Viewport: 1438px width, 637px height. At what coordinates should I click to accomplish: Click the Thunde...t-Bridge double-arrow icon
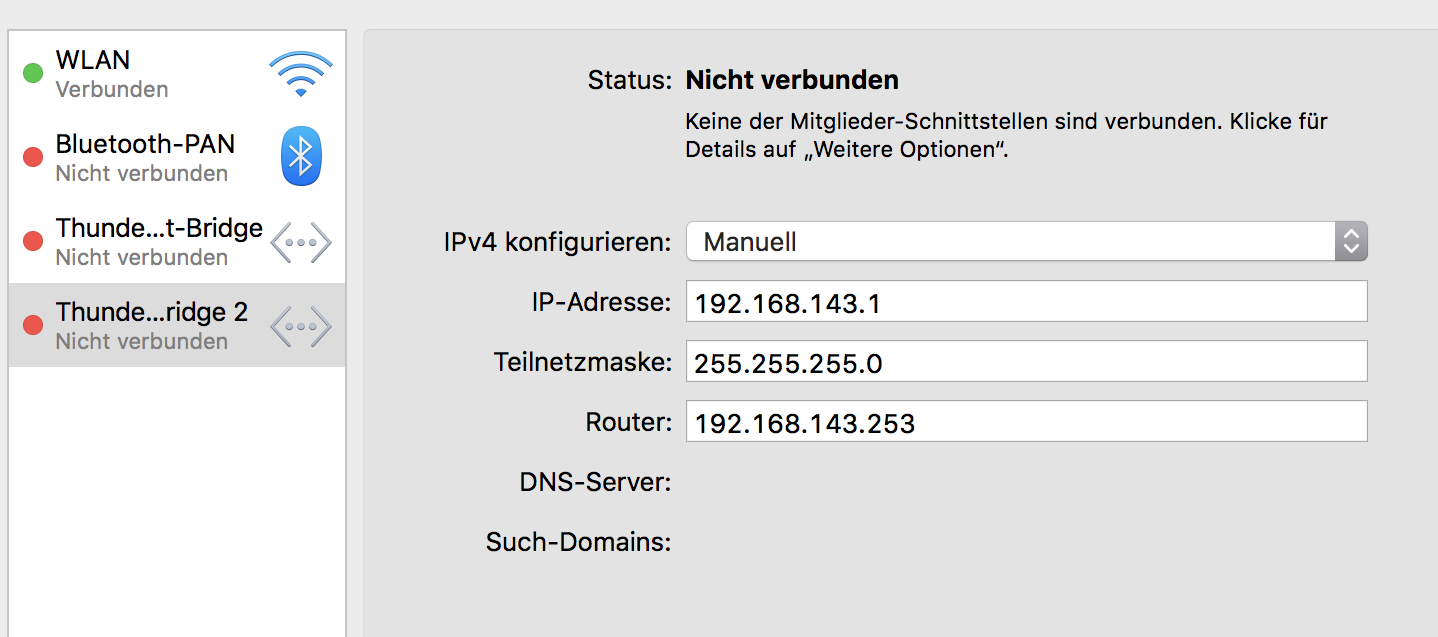click(300, 242)
